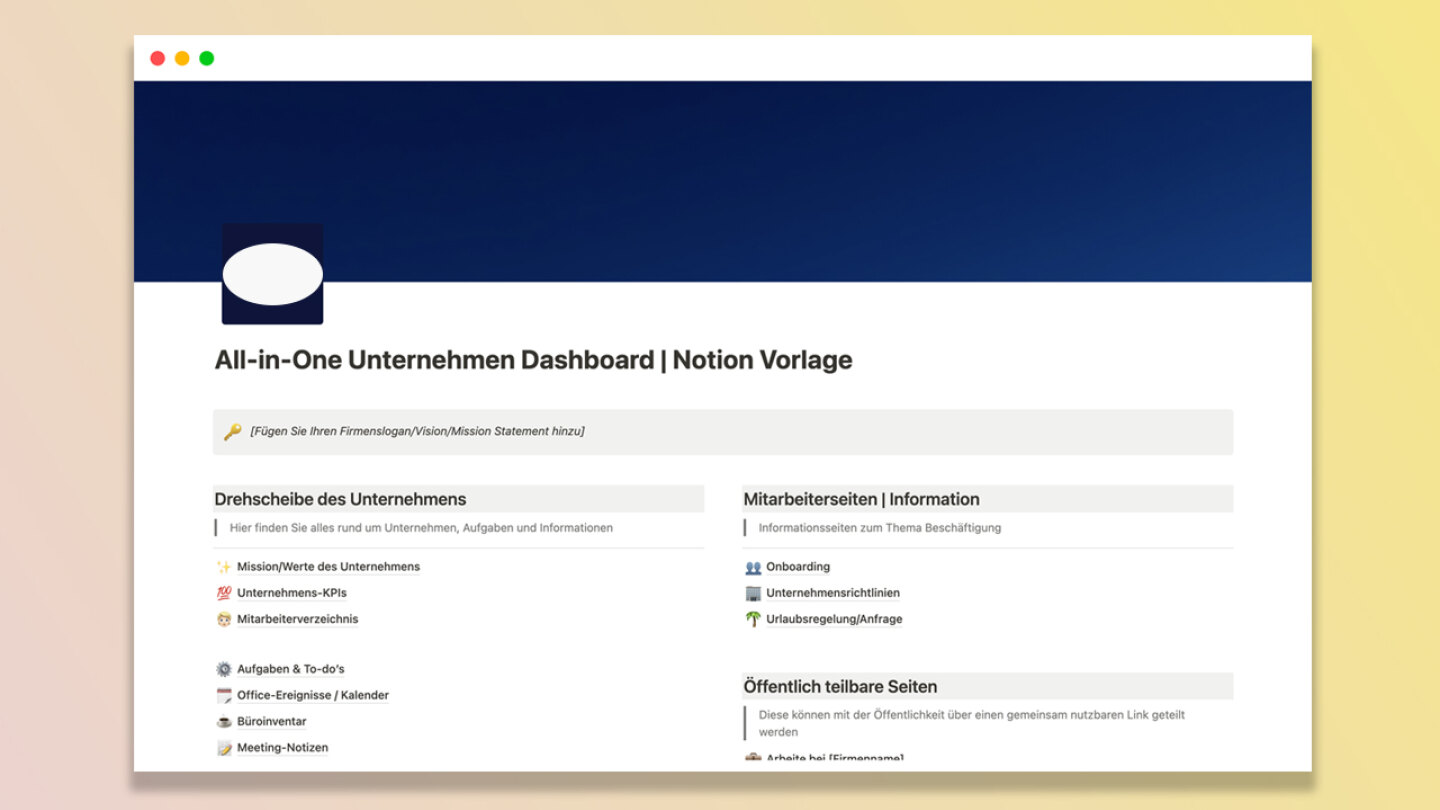Open the Urlaubsregelung/Anfrage page link

pyautogui.click(x=834, y=619)
